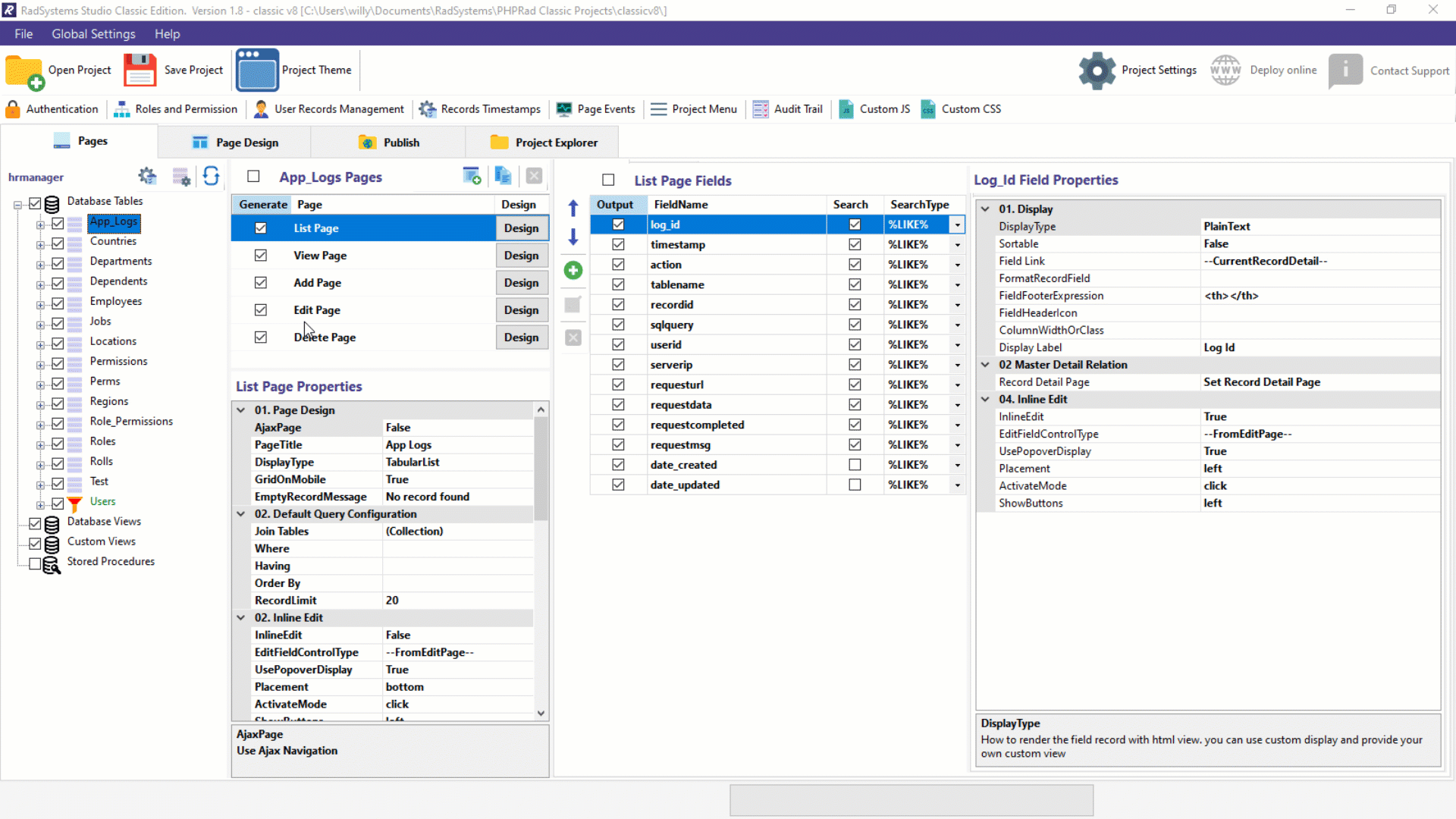This screenshot has height=819, width=1456.
Task: Add a new page to App_Logs Pages
Action: coord(472,176)
